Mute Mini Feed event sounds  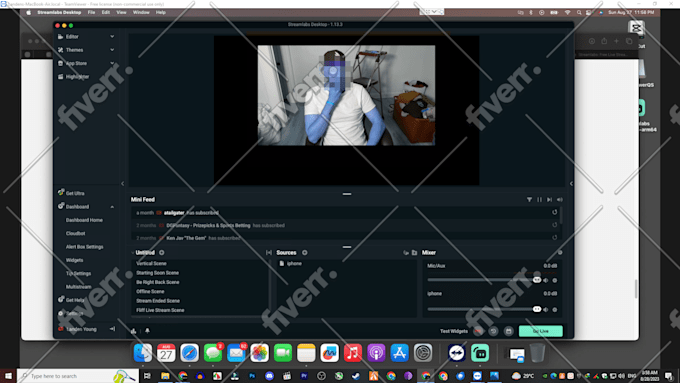(x=559, y=200)
